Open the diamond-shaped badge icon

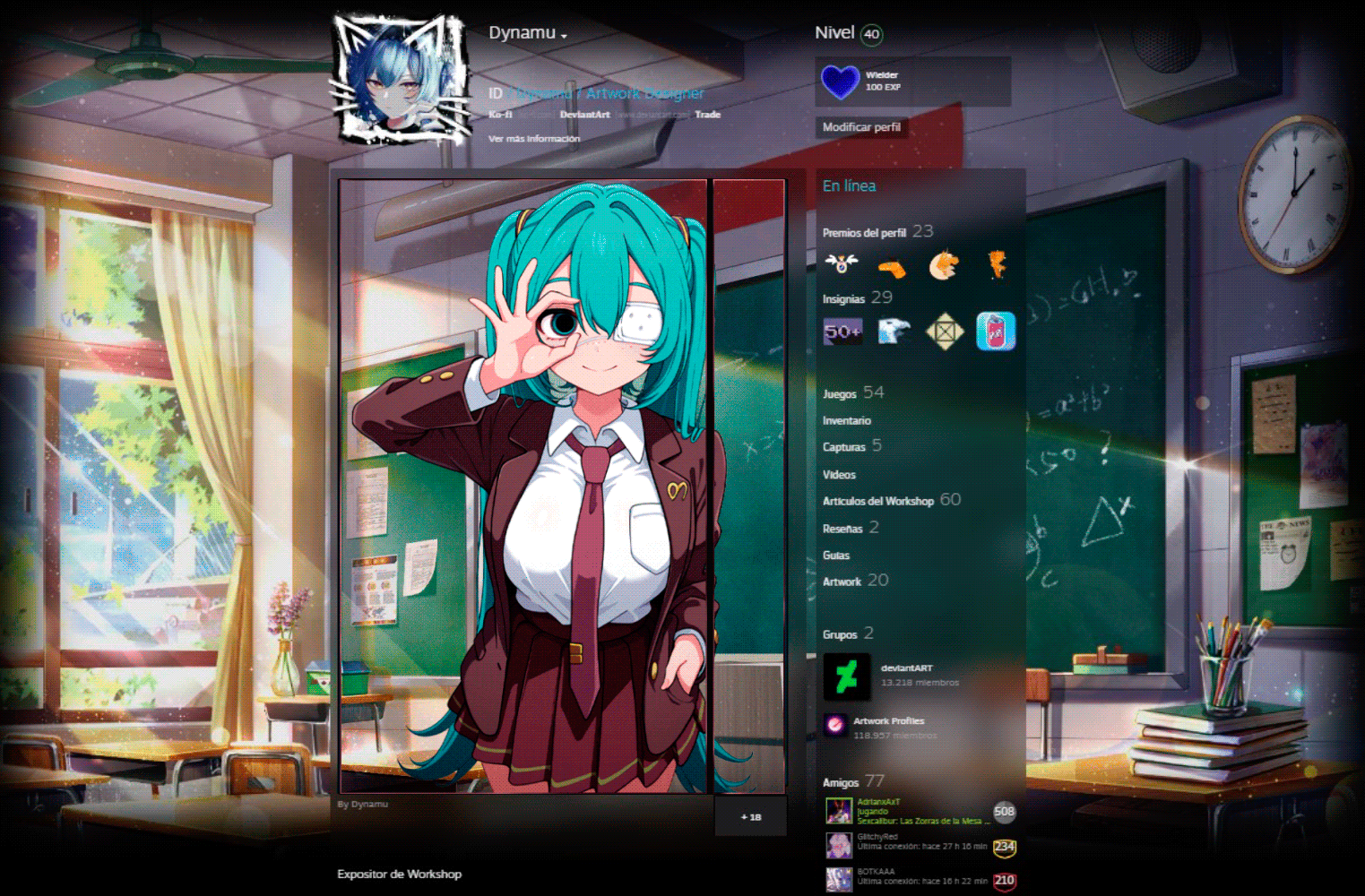click(x=945, y=332)
